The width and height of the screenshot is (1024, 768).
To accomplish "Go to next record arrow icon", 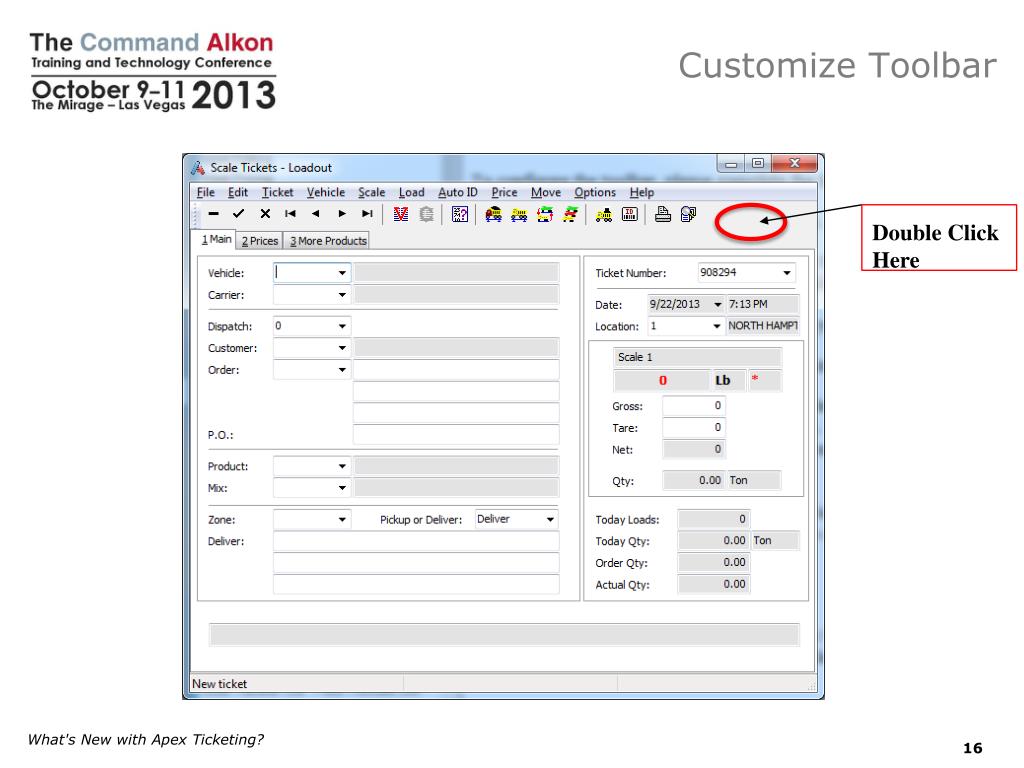I will [342, 214].
